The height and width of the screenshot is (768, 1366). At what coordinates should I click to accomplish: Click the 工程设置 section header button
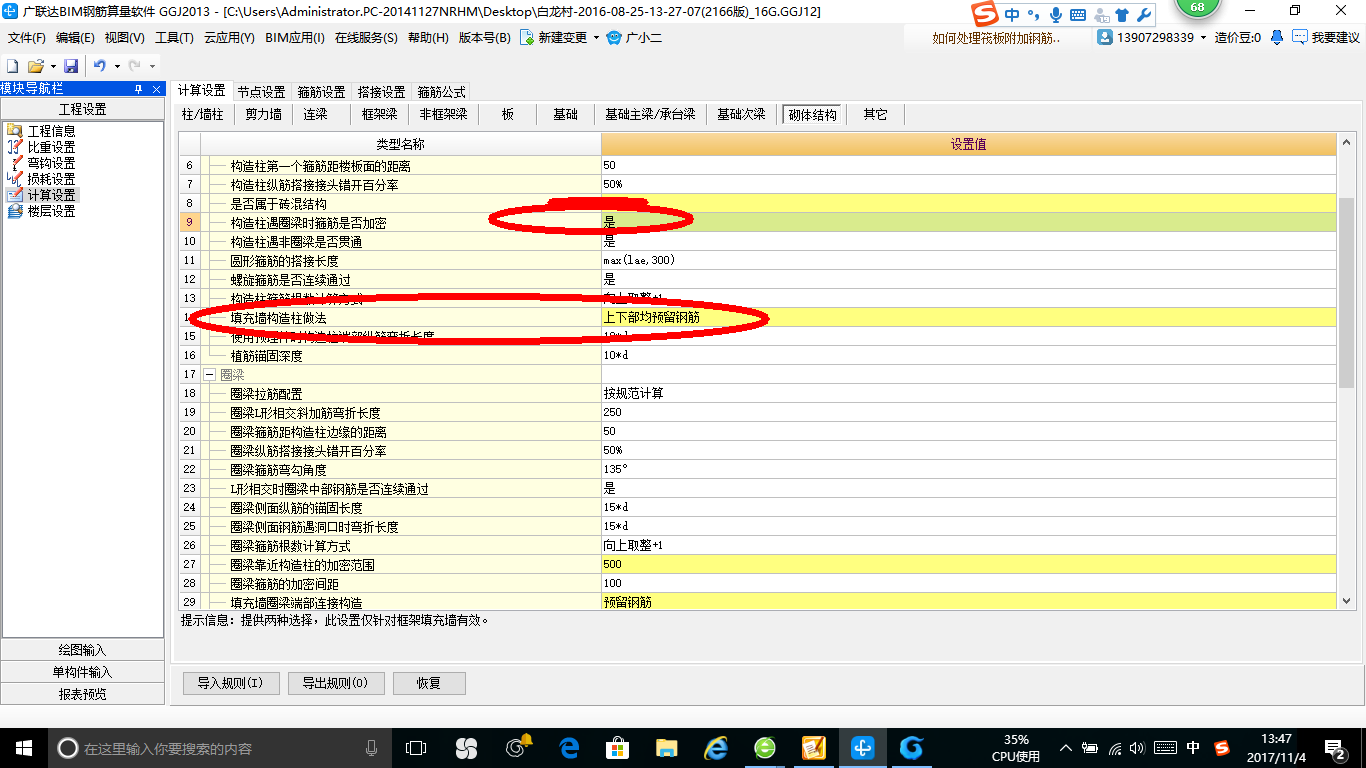[82, 110]
